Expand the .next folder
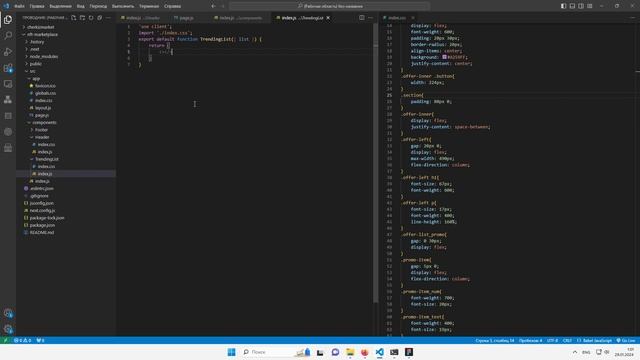640x360 pixels. point(35,49)
